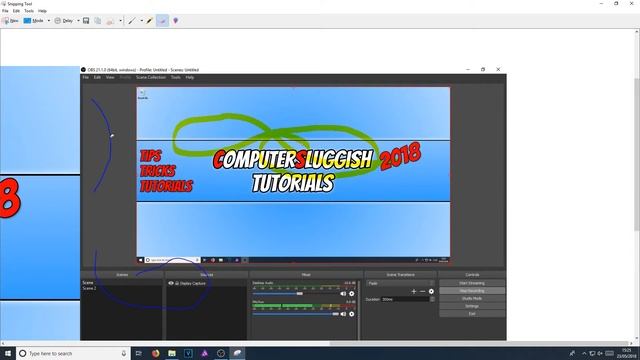Click the 'Type here to search' taskbar box
The image size is (640, 360).
point(73,353)
